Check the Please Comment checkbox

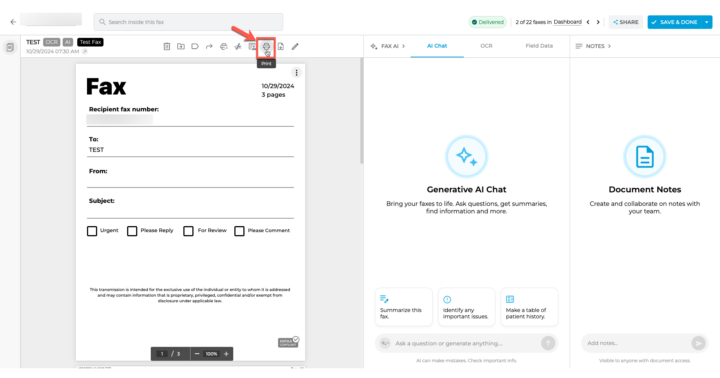point(239,231)
